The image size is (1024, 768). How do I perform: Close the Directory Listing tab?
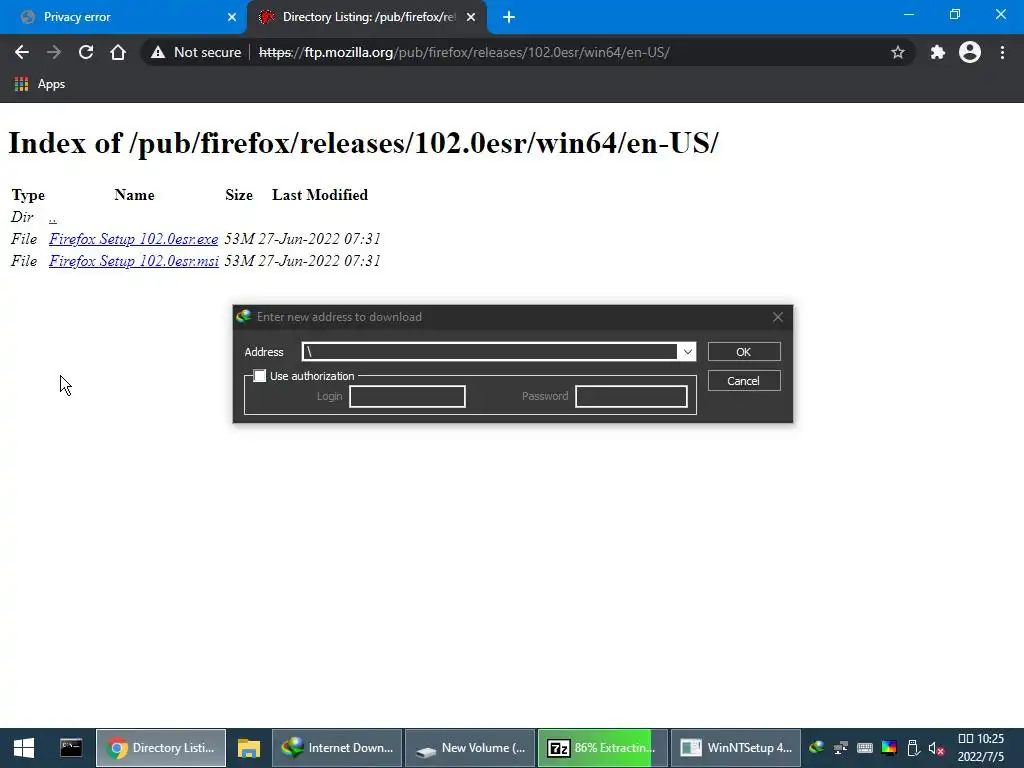(471, 17)
